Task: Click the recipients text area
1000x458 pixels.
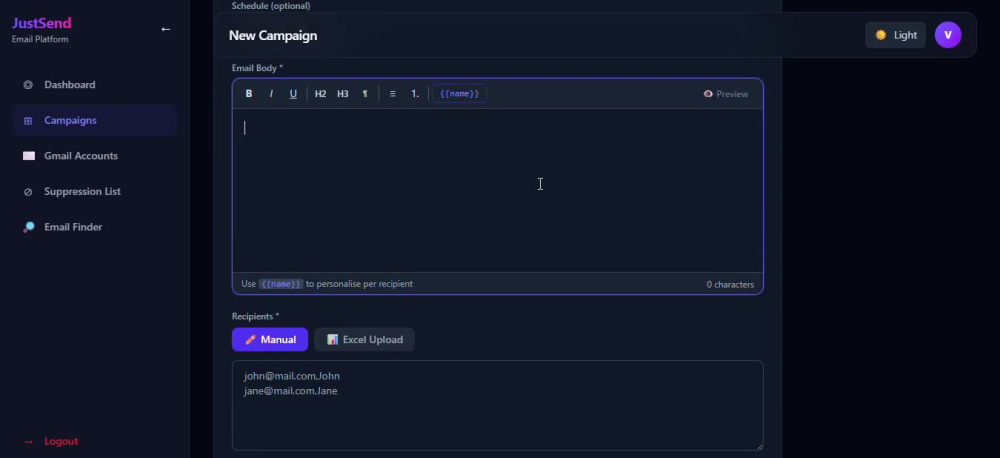Action: [497, 406]
